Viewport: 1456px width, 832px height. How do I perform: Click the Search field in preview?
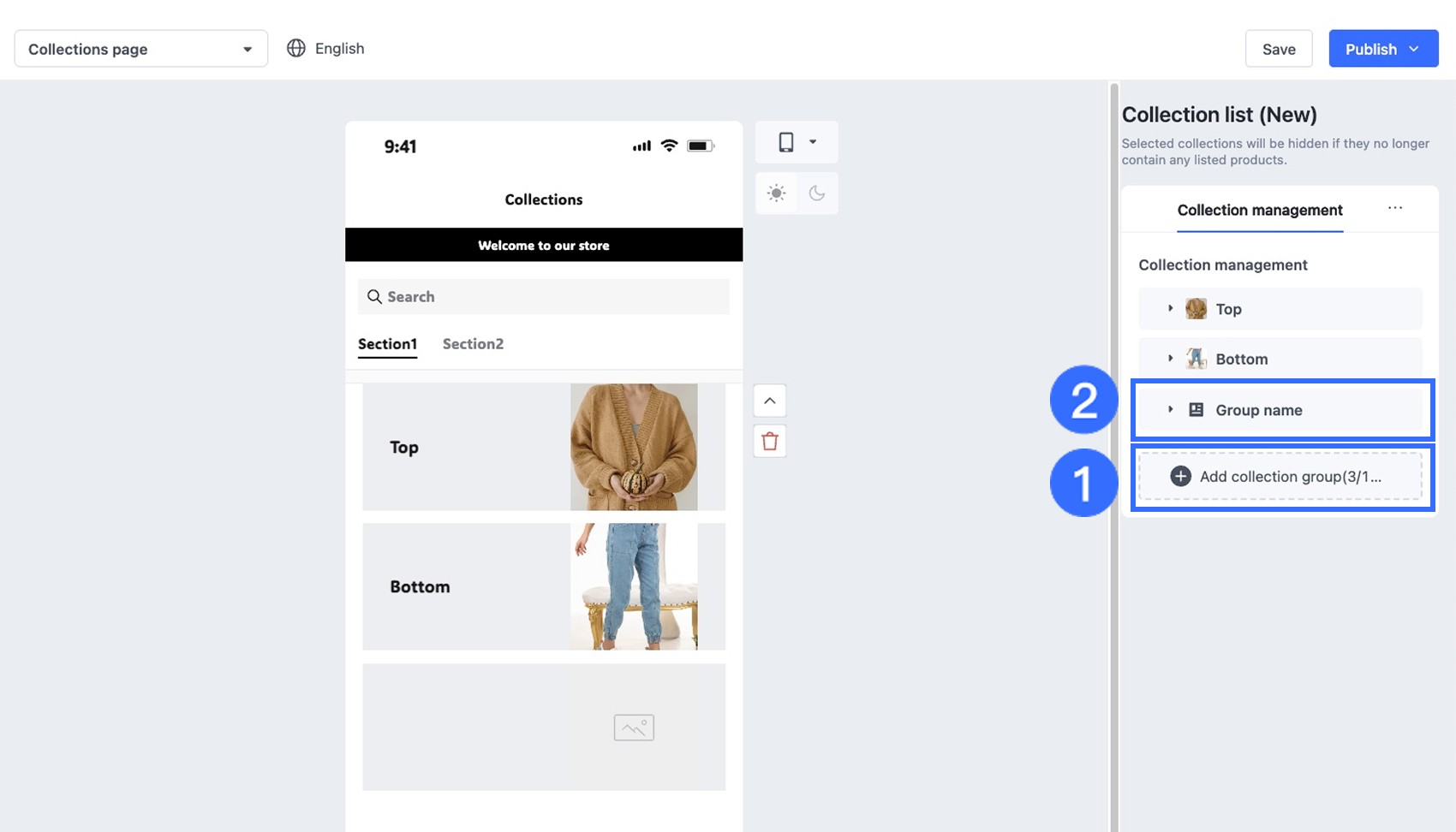544,297
